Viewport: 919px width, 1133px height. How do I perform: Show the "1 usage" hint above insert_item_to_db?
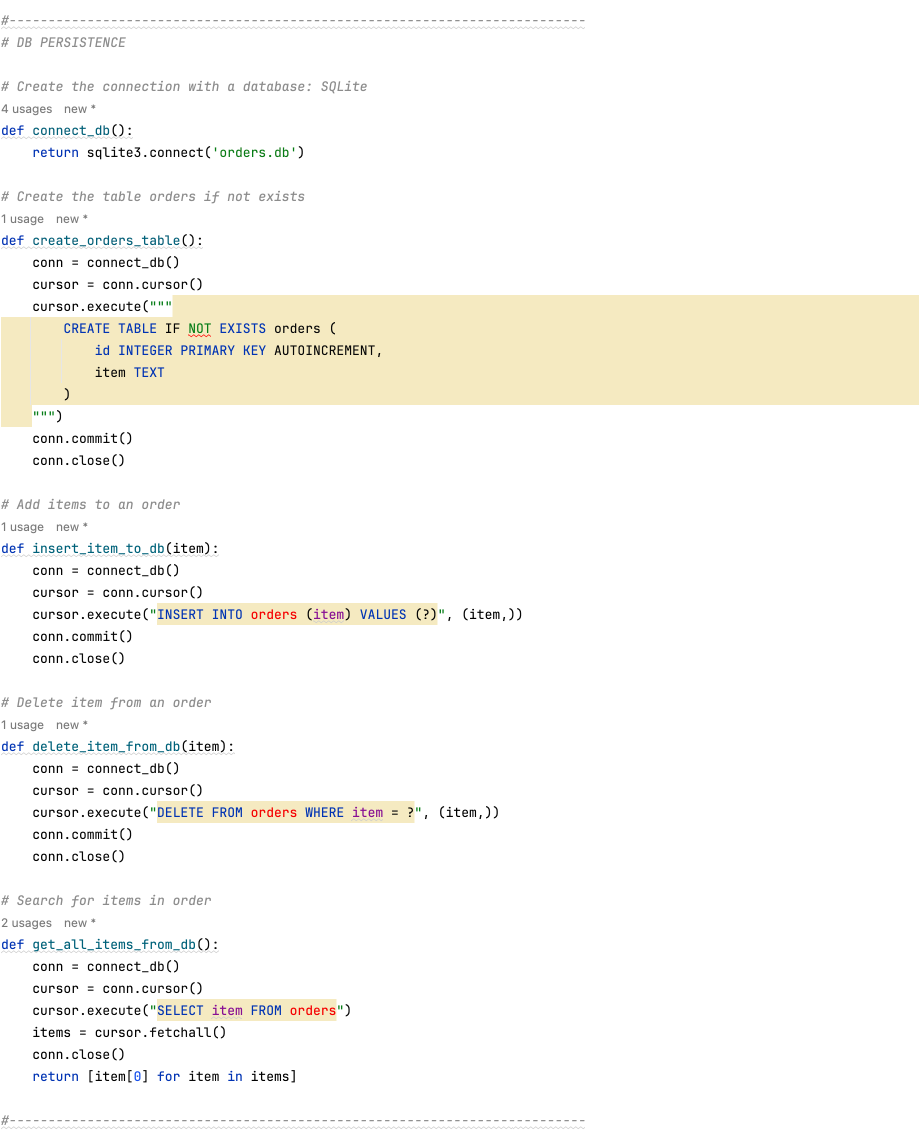22,527
